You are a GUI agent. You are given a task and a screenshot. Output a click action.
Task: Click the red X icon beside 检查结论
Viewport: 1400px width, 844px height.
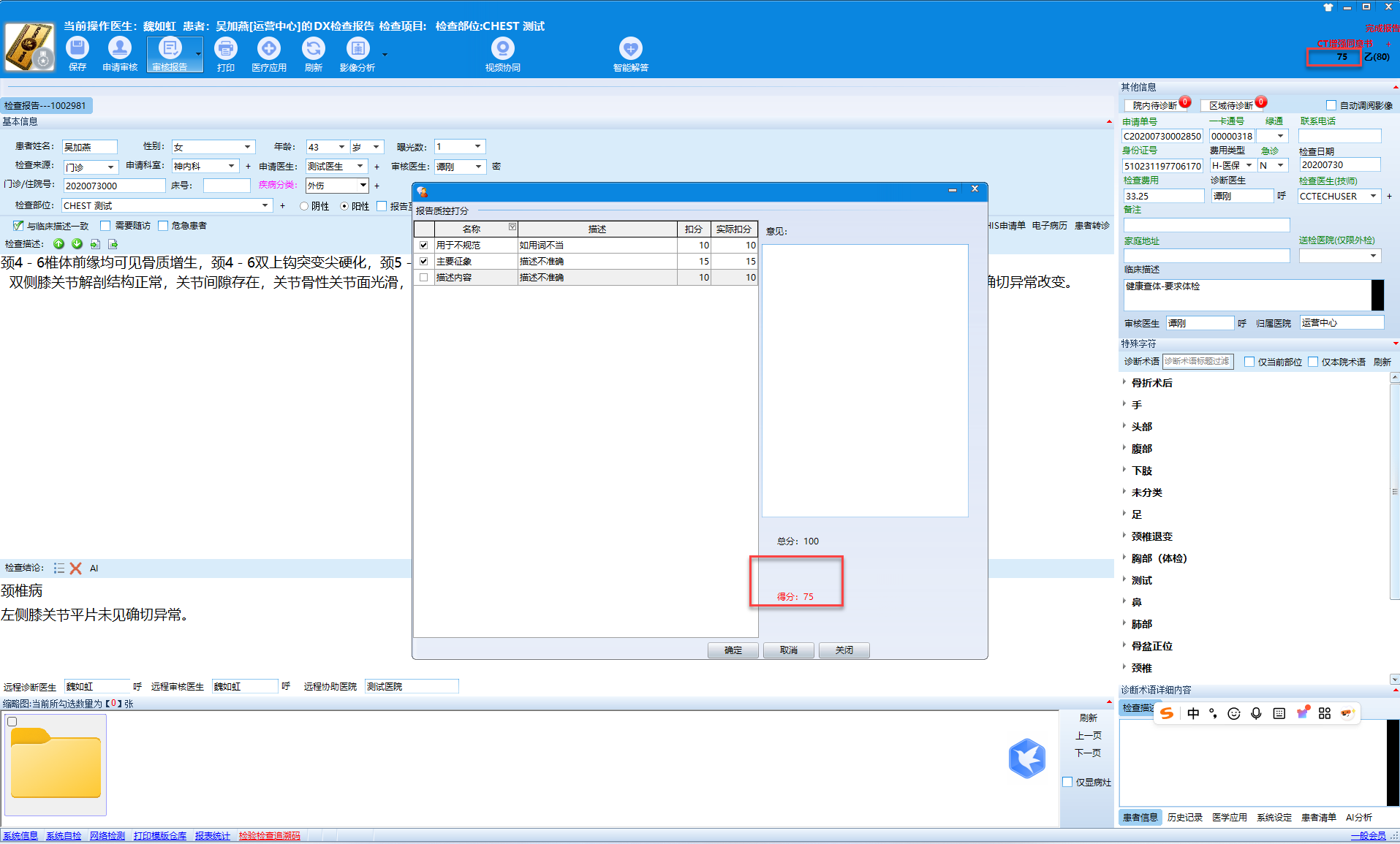coord(75,568)
